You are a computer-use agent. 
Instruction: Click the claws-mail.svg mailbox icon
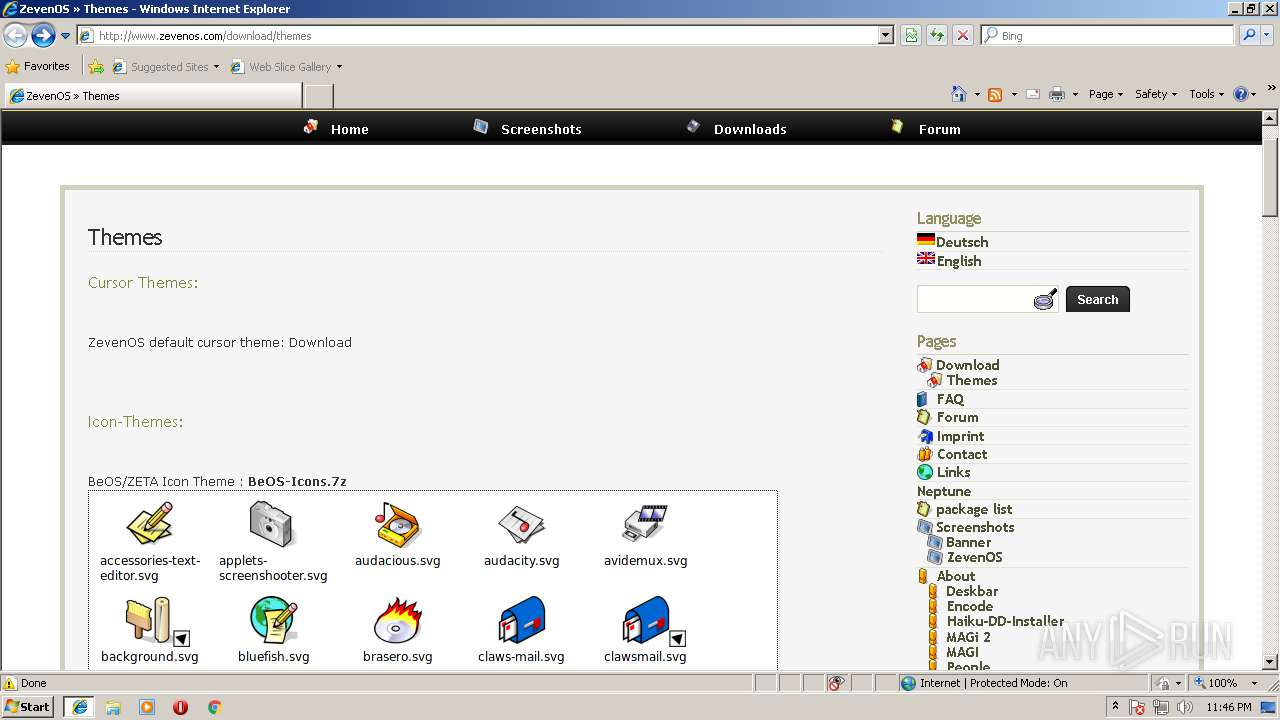(521, 621)
